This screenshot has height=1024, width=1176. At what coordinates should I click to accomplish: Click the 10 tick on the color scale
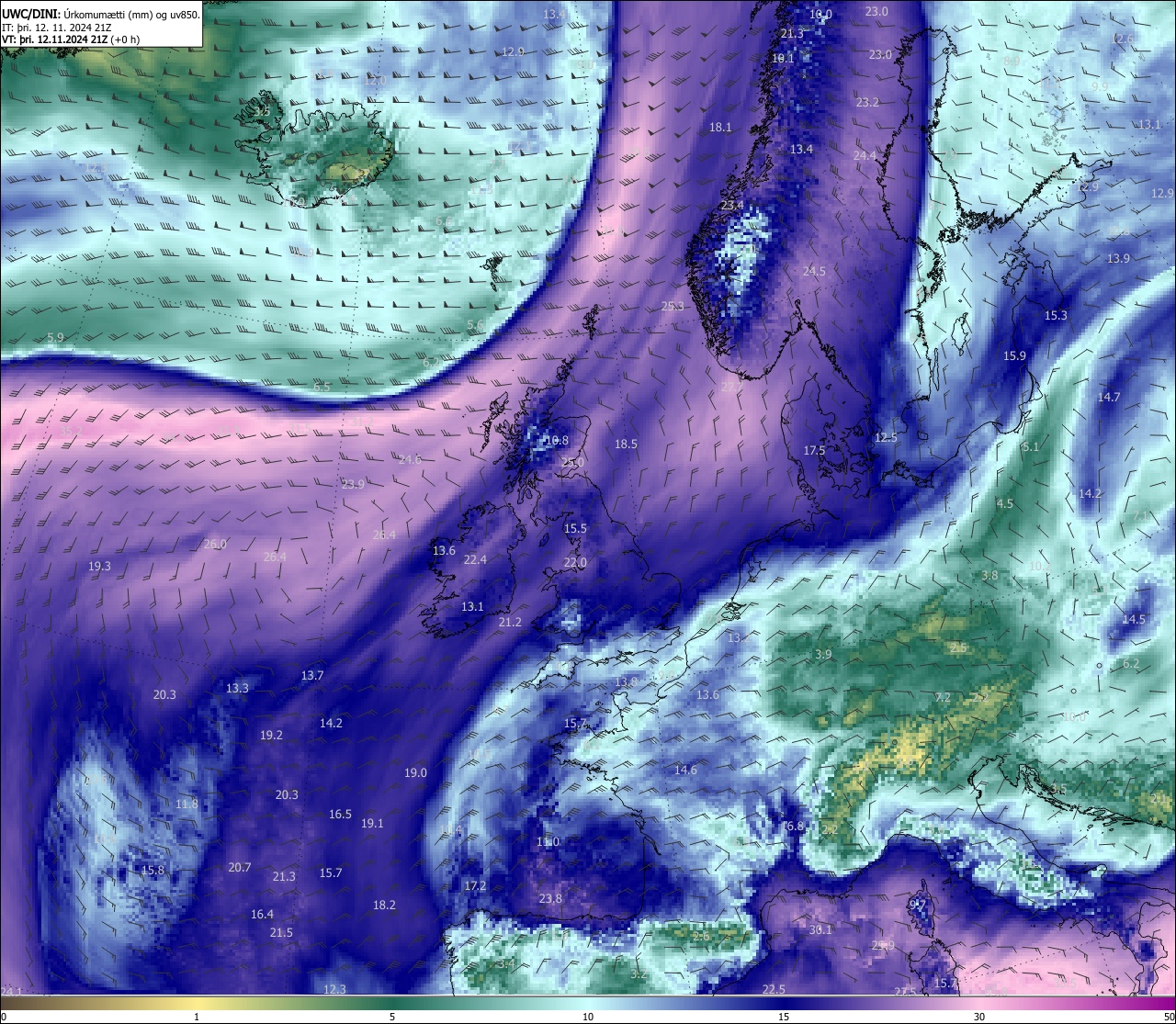588,1017
